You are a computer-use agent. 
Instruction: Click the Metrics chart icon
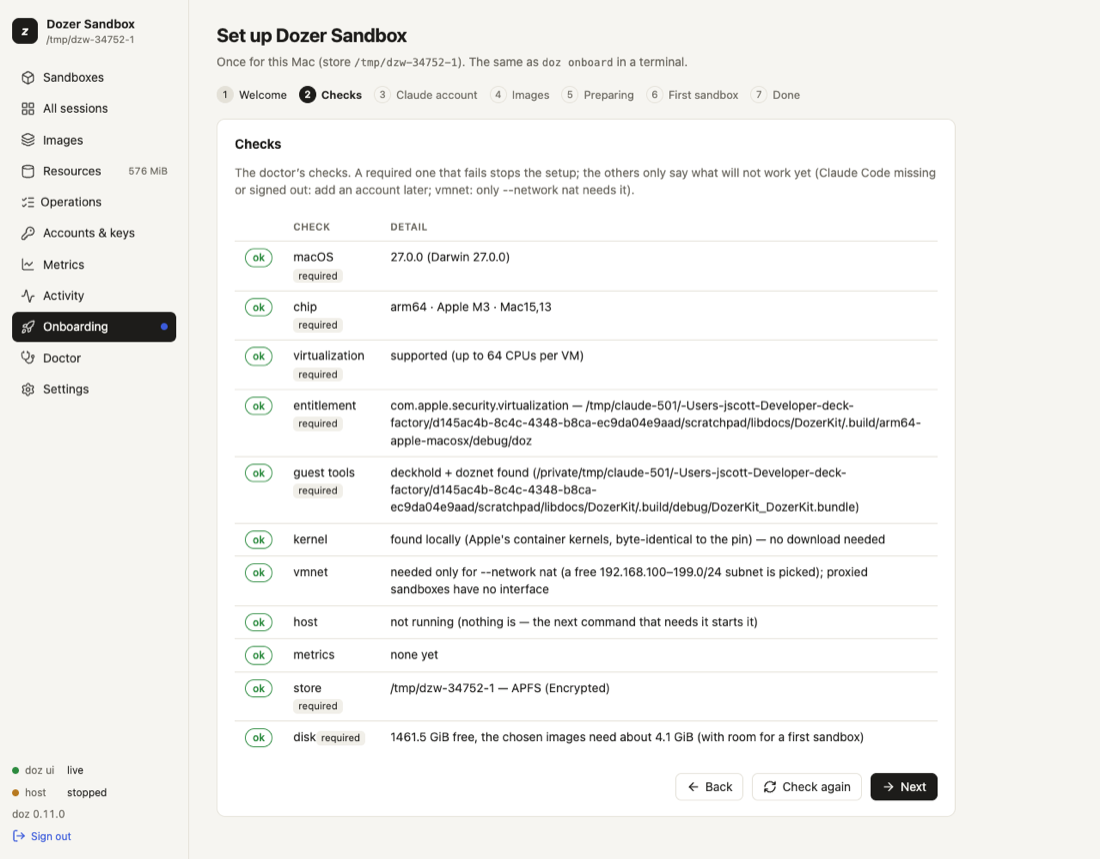tap(28, 265)
